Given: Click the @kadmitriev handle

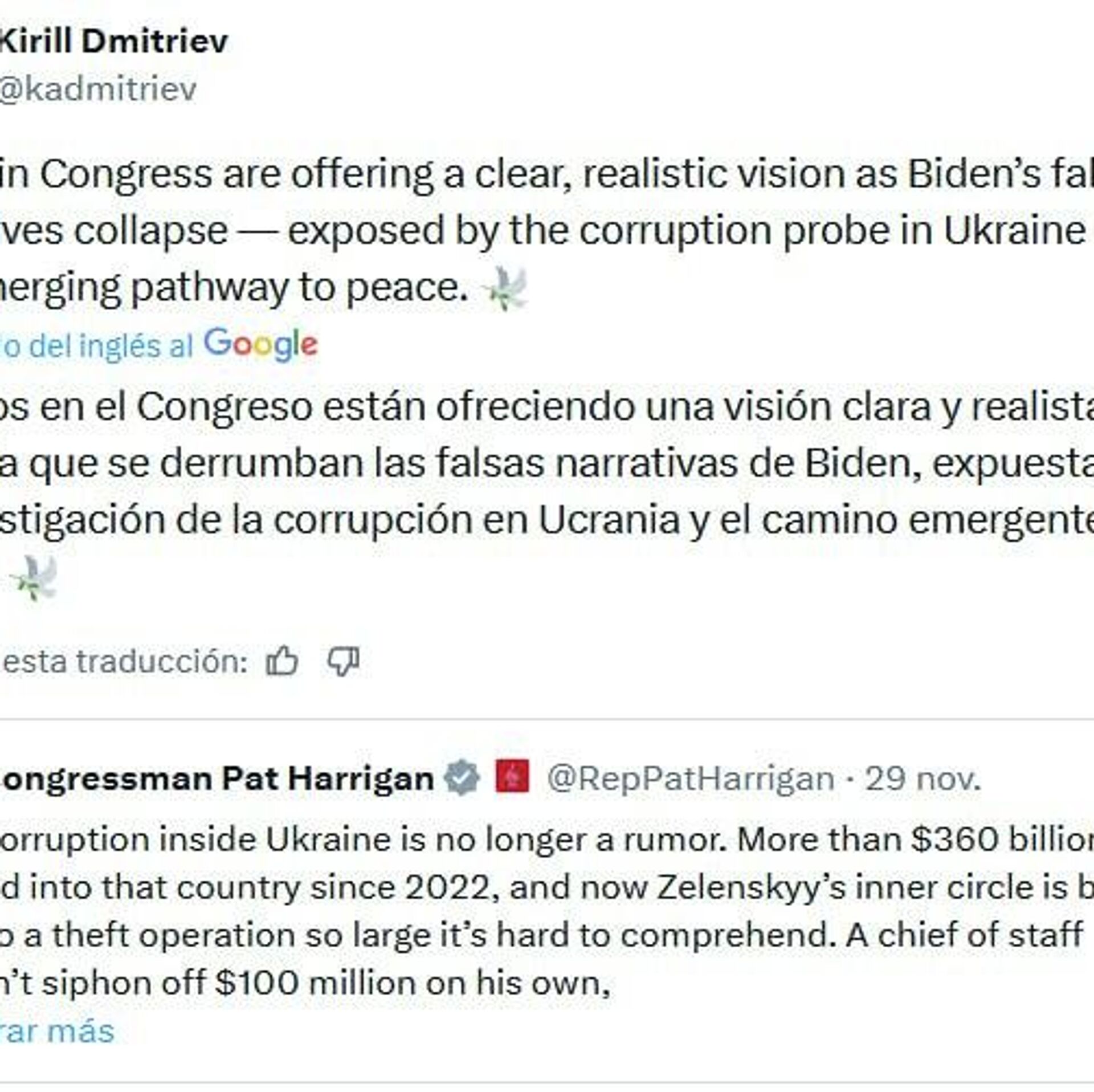Looking at the screenshot, I should (x=98, y=88).
